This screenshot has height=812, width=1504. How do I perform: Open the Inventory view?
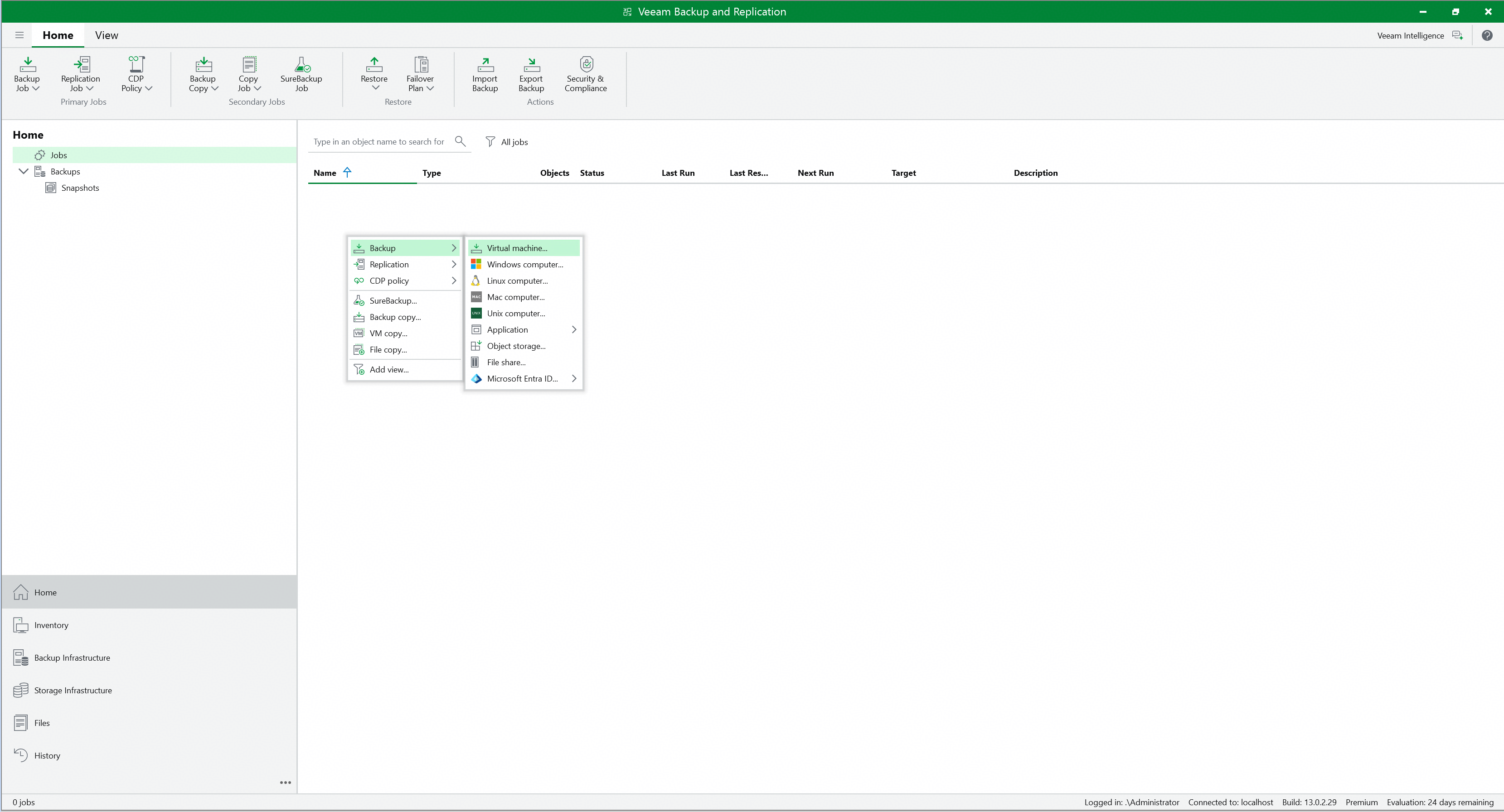150,625
